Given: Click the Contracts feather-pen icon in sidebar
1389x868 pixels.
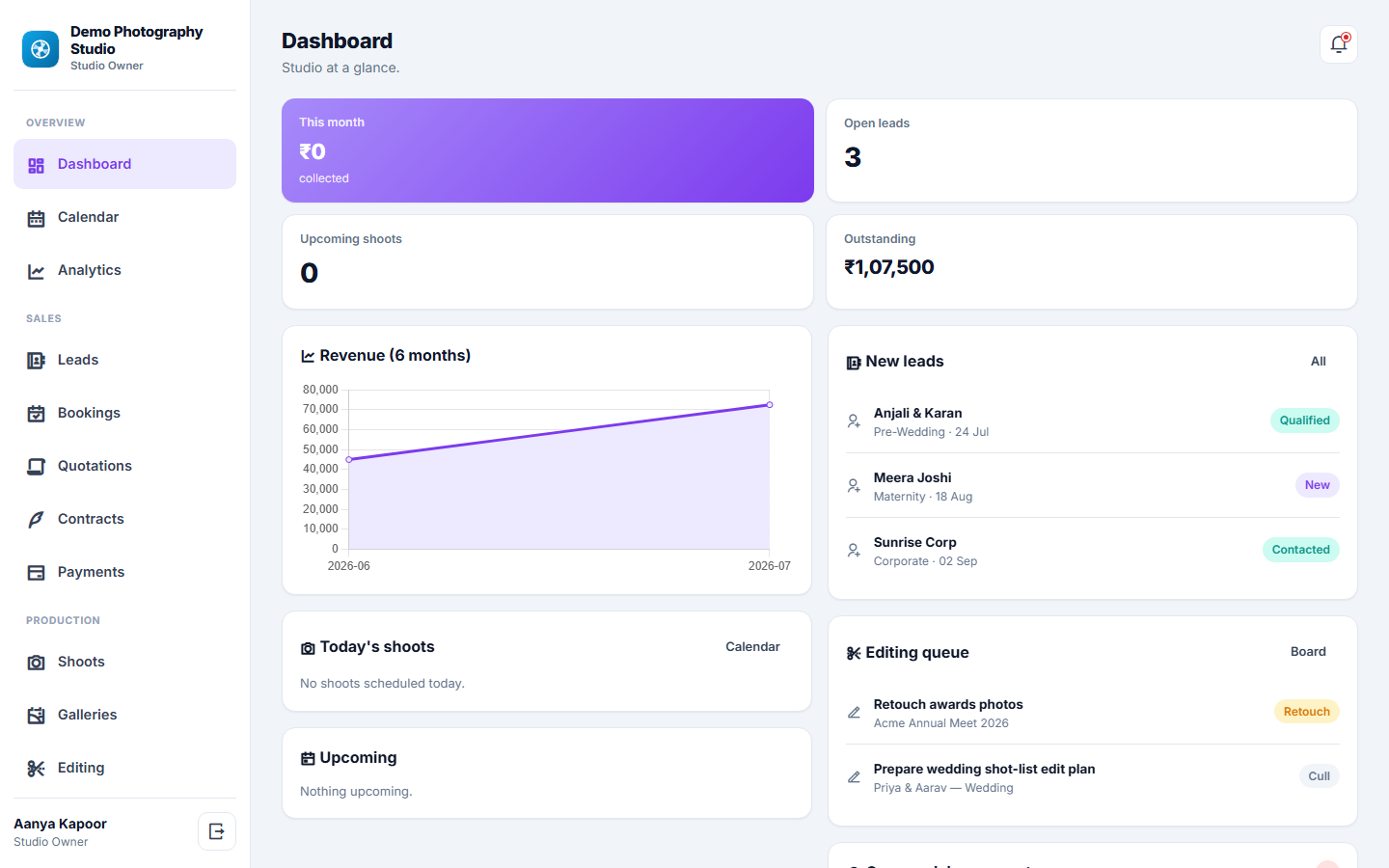Looking at the screenshot, I should coord(37,520).
